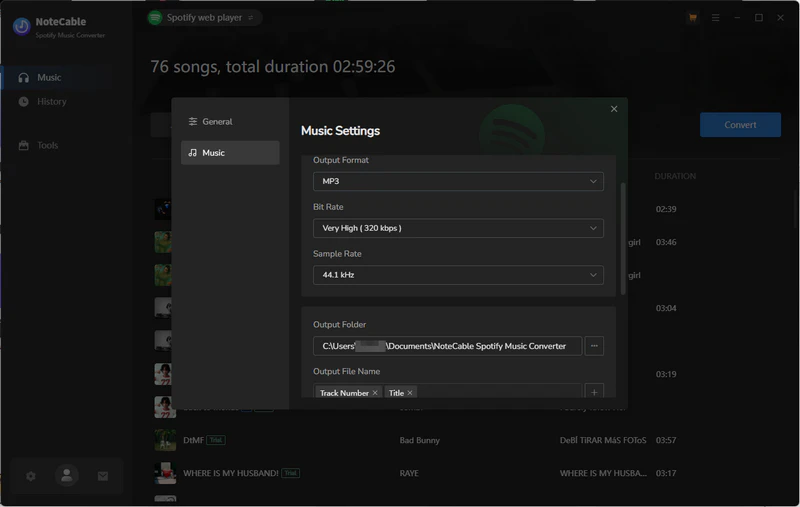Click the clock icon beside History
The width and height of the screenshot is (800, 507).
[23, 102]
